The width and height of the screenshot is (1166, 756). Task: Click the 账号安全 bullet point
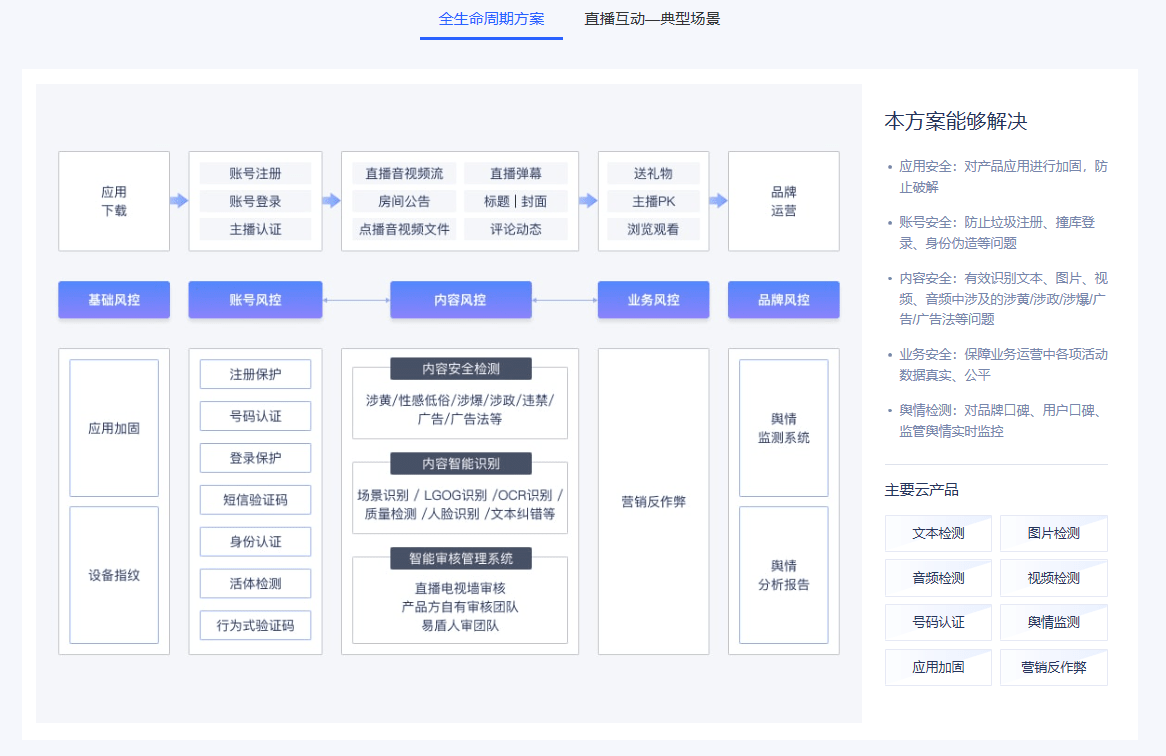[x=997, y=233]
